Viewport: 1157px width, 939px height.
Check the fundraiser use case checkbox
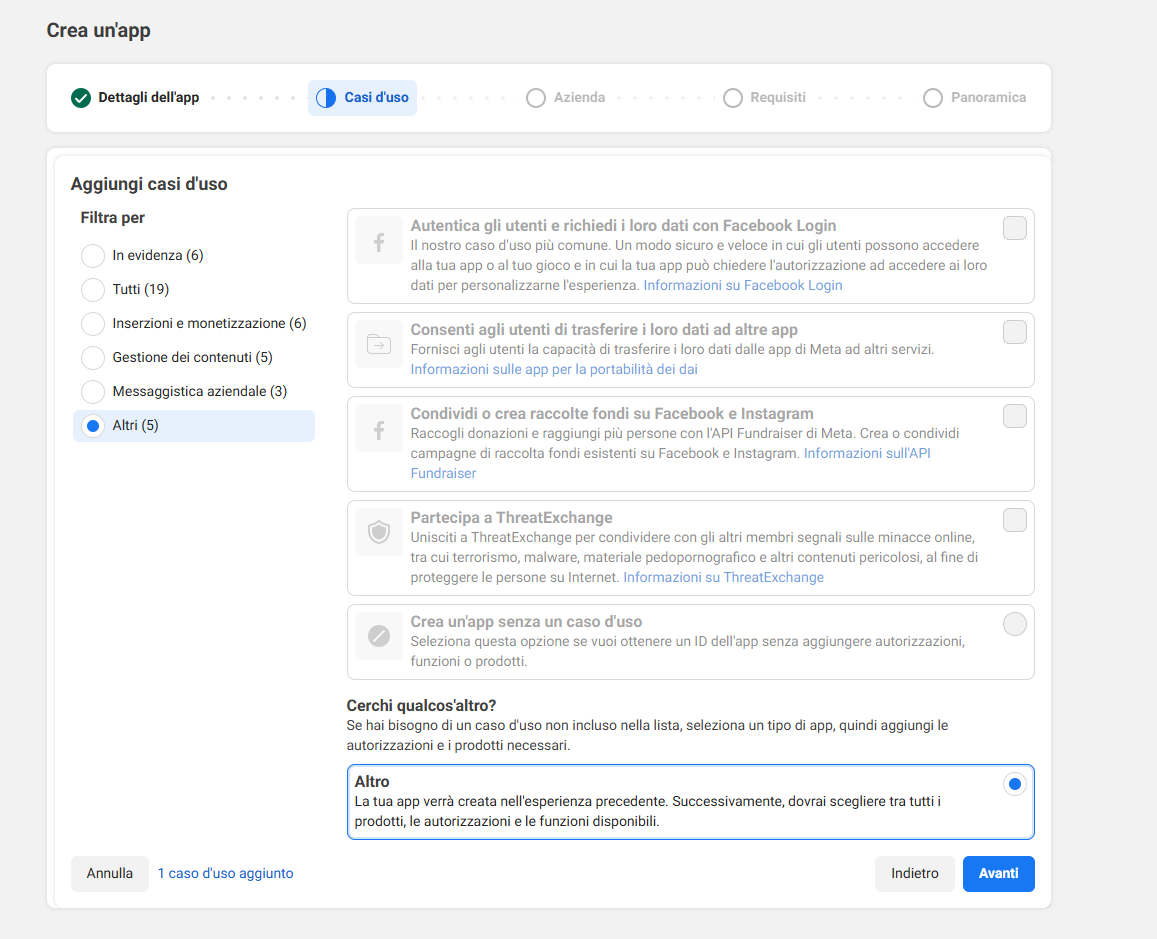pyautogui.click(x=1014, y=416)
